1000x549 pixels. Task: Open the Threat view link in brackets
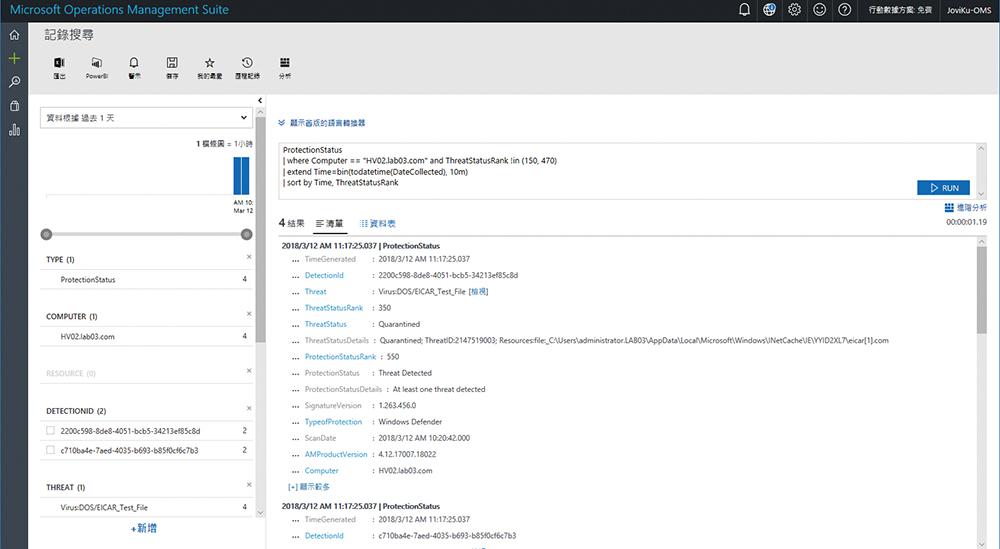point(478,291)
